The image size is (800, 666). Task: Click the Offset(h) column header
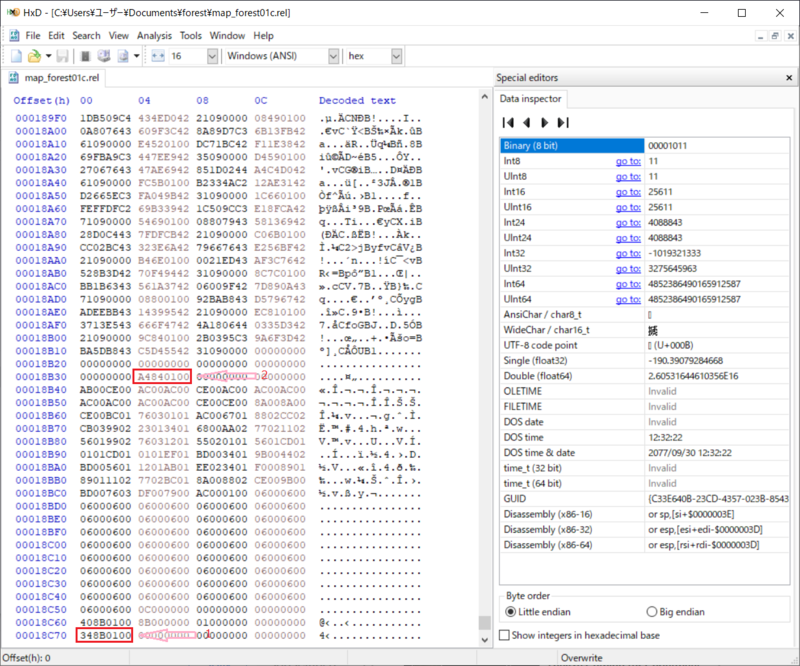[41, 101]
